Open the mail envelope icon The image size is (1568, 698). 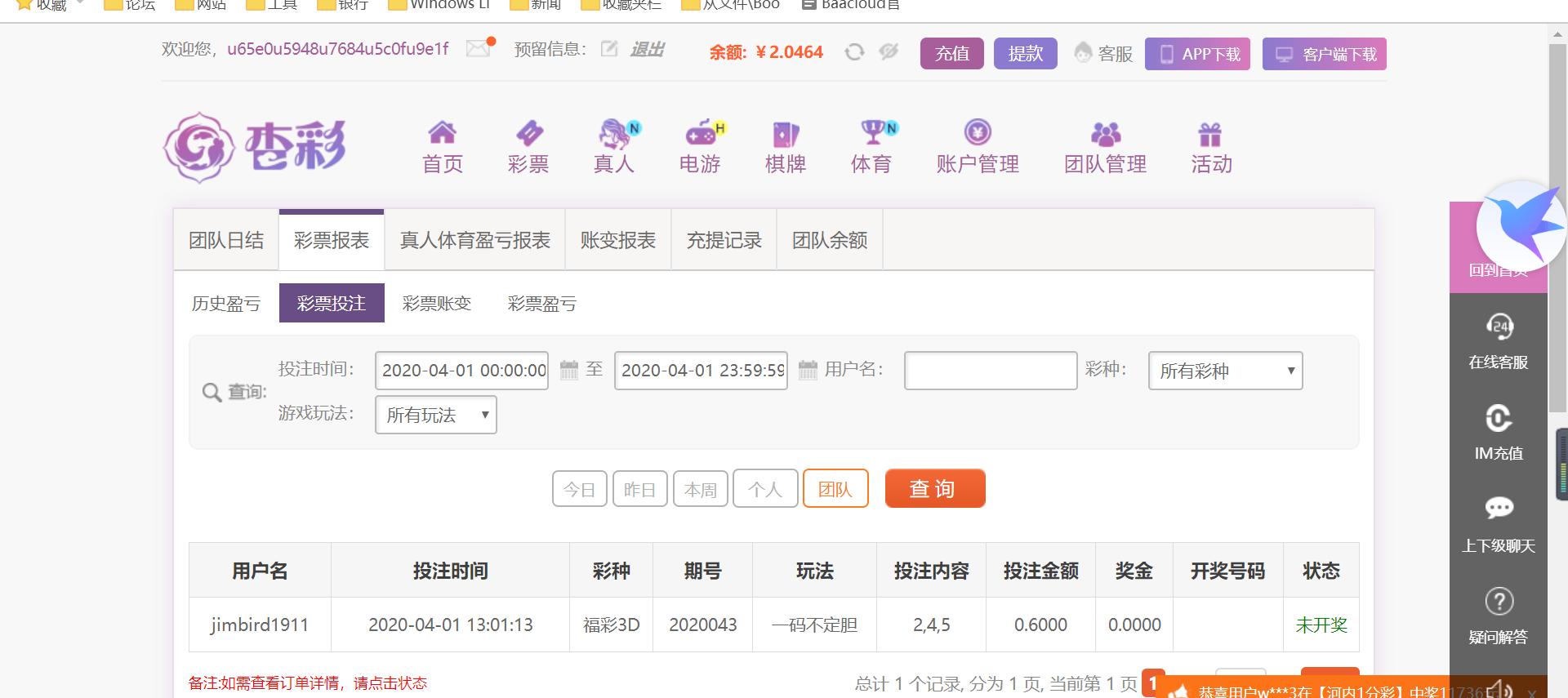point(479,49)
